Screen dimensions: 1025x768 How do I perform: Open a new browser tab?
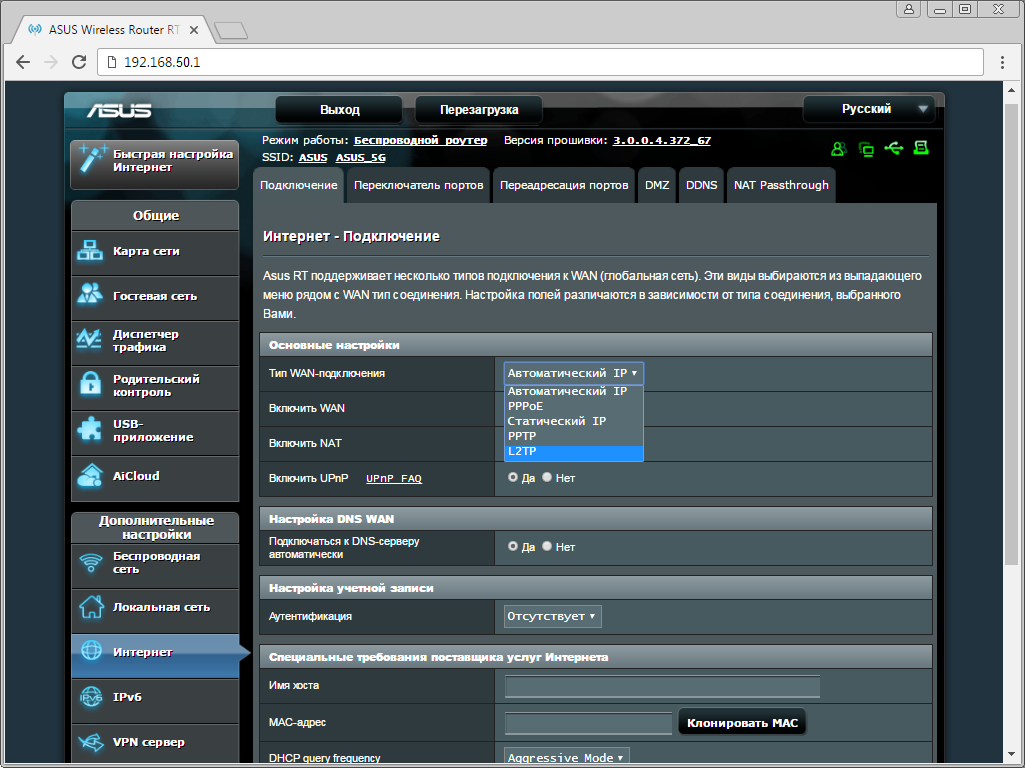coord(231,30)
